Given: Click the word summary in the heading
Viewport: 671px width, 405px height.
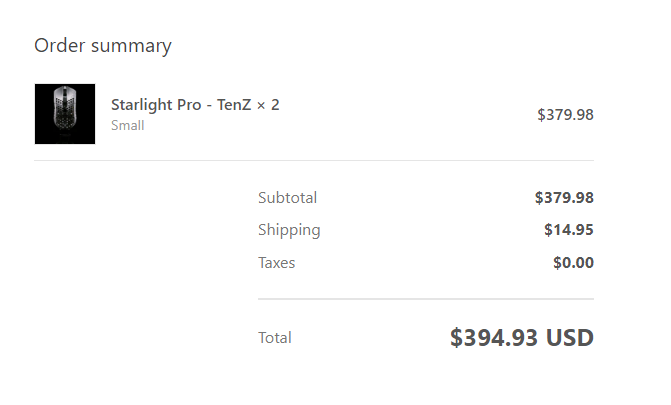Looking at the screenshot, I should tap(131, 47).
